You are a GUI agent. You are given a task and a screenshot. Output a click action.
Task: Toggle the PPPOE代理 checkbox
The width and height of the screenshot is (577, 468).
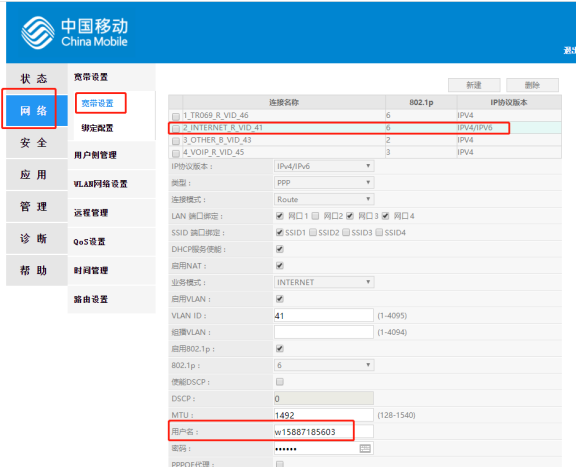point(280,464)
